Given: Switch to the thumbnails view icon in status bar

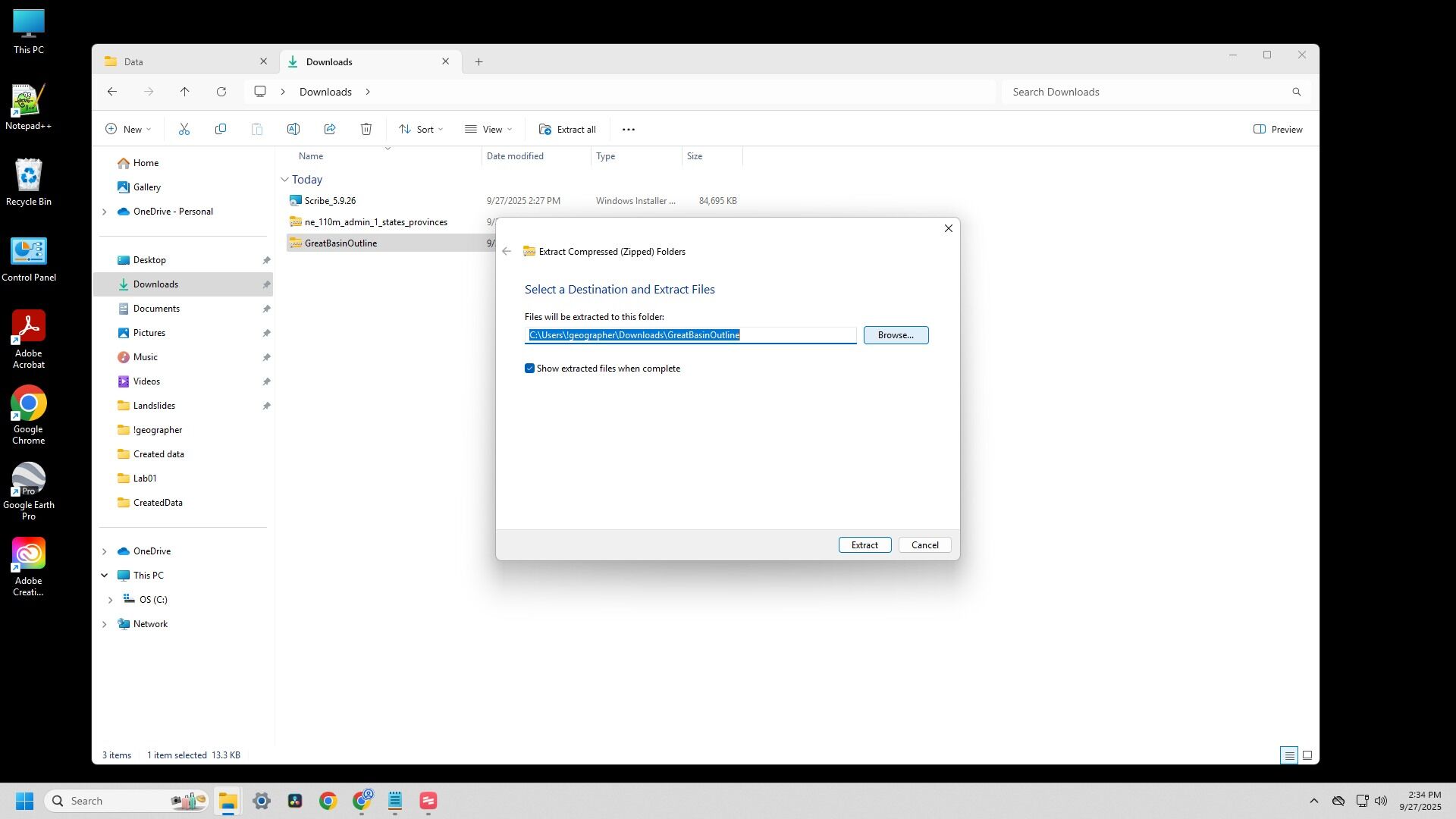Looking at the screenshot, I should pos(1307,755).
